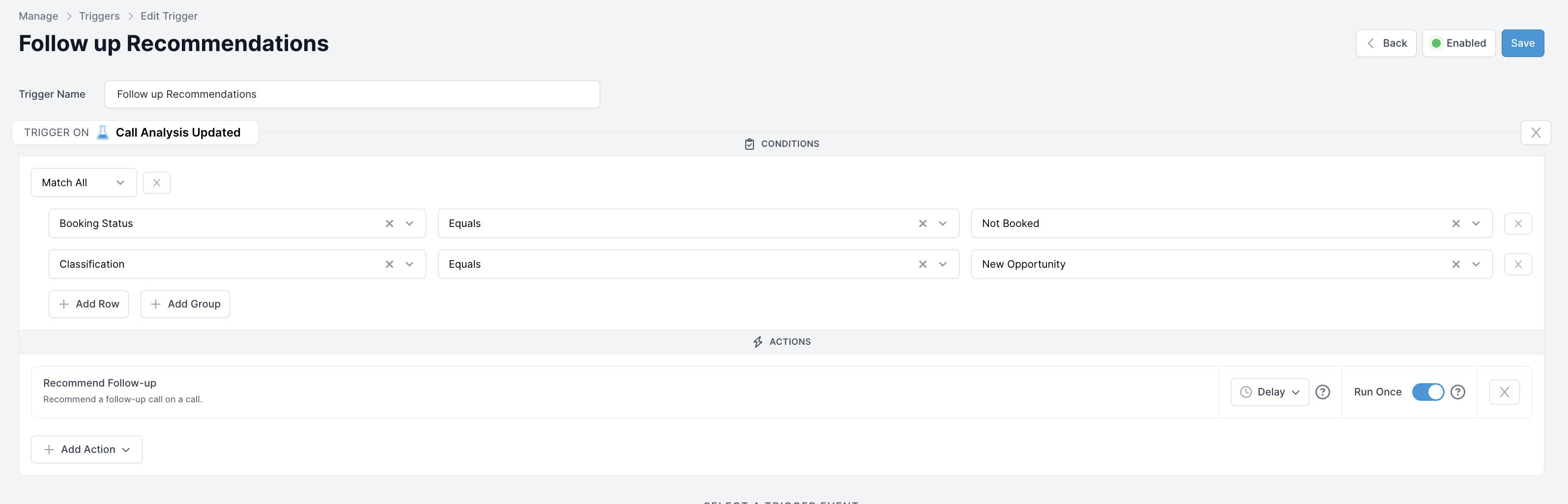Clear the Booking Status field selection

[390, 223]
